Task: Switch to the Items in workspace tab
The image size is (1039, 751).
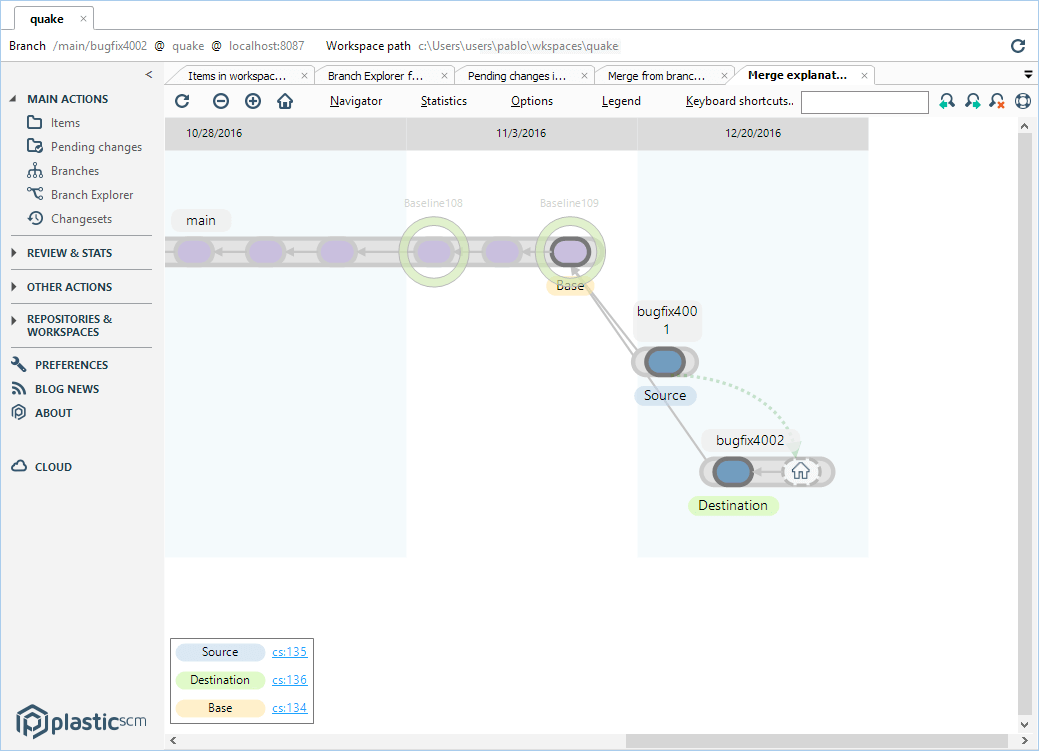Action: [237, 76]
